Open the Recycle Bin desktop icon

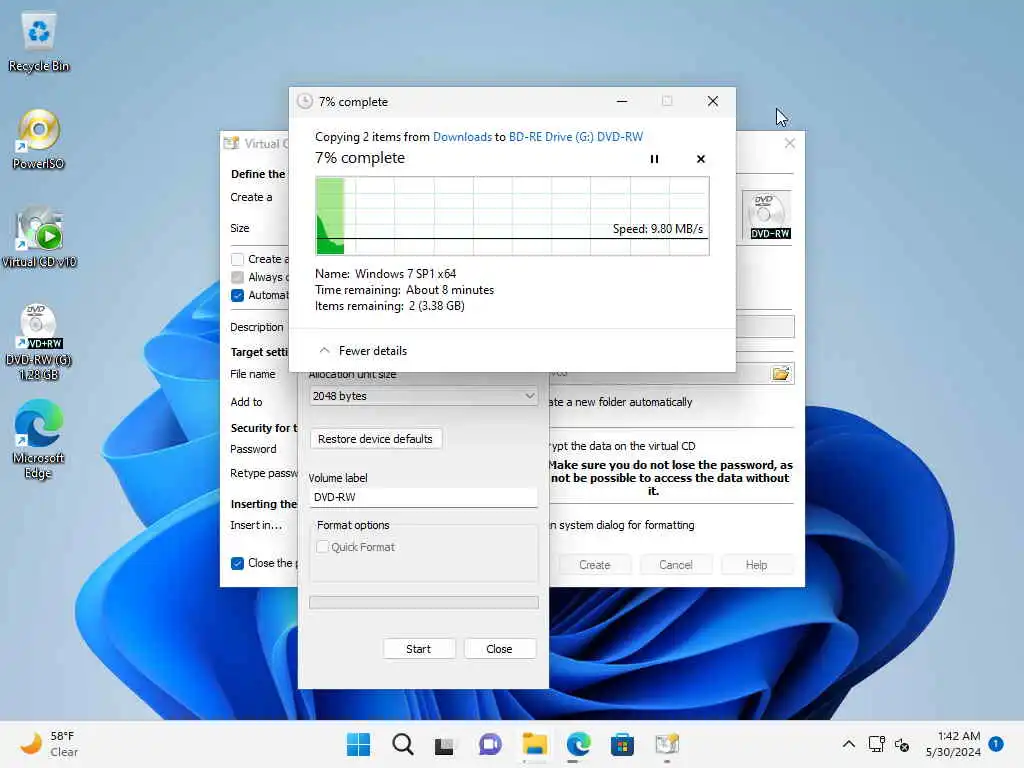coord(39,43)
